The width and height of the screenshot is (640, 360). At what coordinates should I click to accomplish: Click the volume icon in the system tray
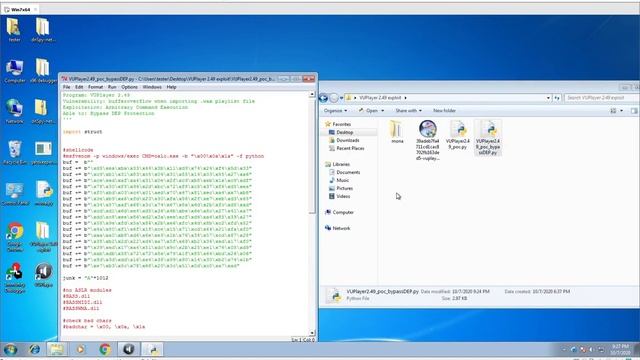pos(591,349)
